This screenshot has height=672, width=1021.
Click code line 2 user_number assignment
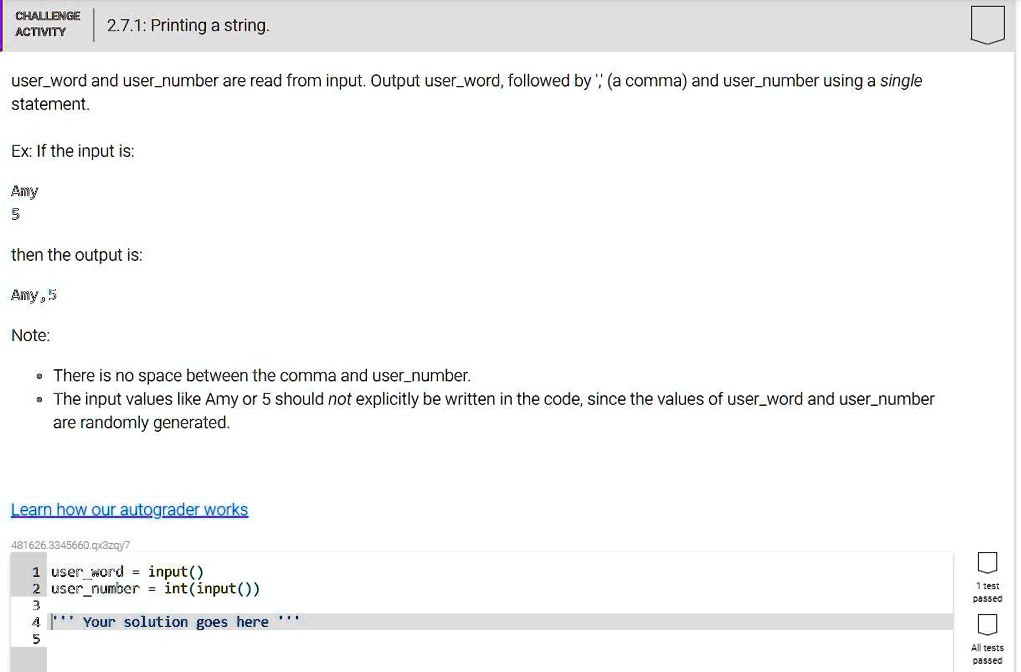156,589
